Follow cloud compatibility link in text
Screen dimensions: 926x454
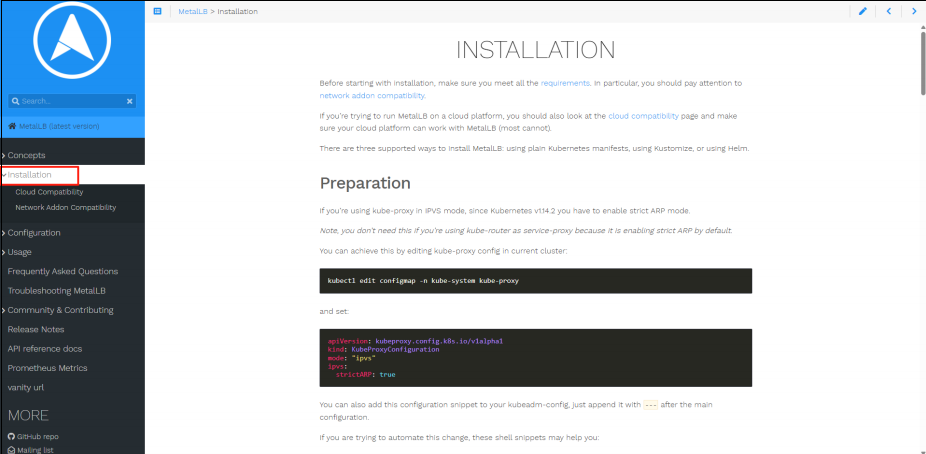point(644,116)
